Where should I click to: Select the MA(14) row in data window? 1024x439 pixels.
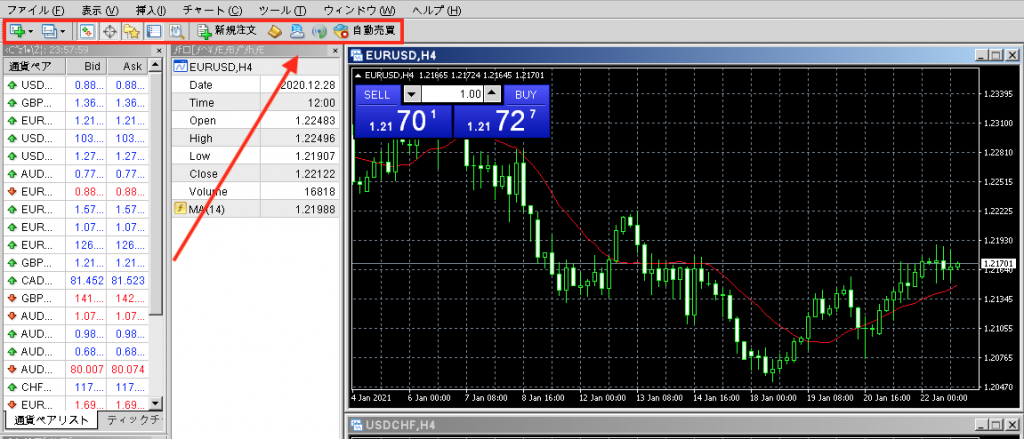click(x=255, y=208)
